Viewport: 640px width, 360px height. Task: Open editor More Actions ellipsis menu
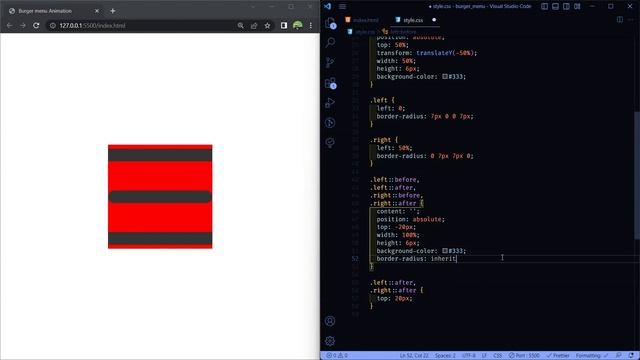631,20
